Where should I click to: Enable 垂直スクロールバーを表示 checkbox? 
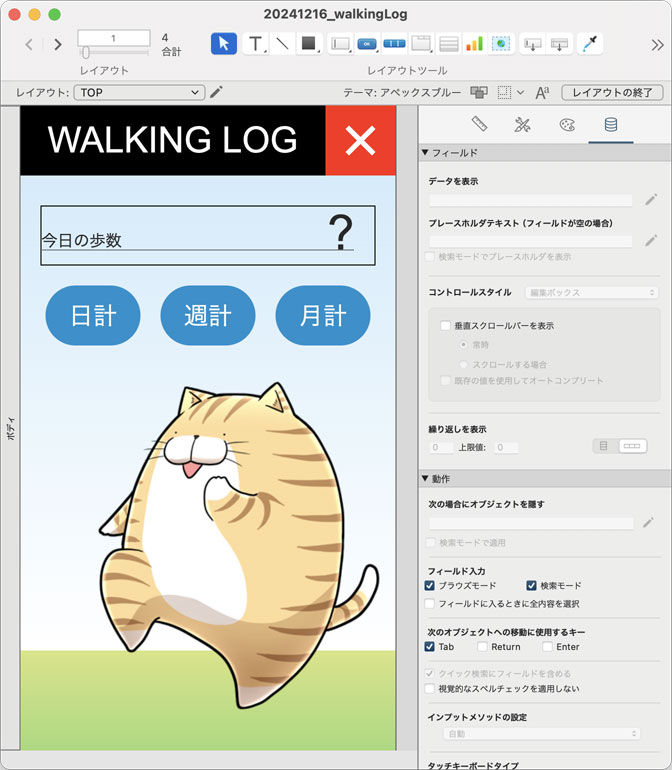[445, 326]
